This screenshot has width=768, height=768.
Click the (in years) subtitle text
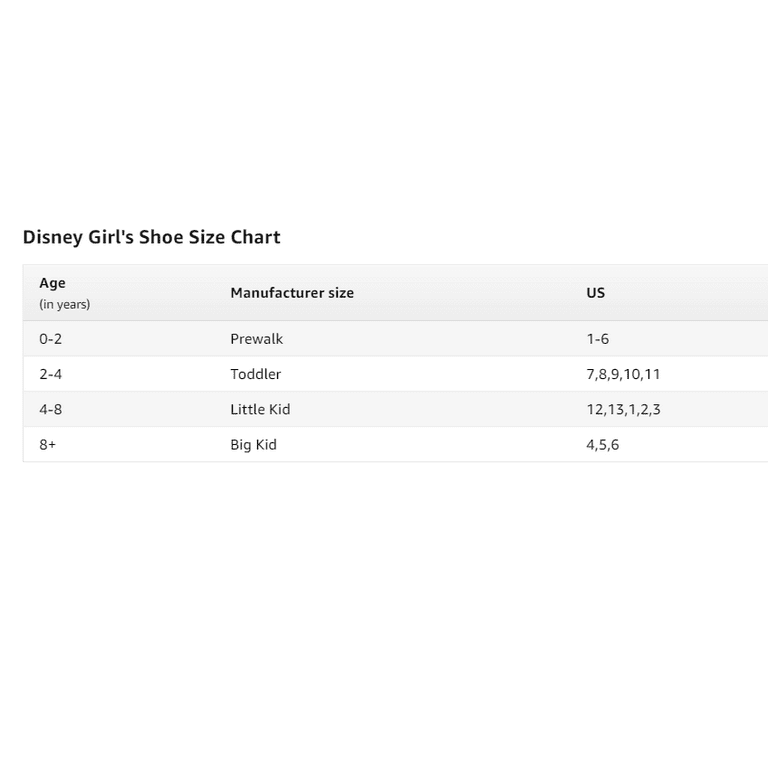click(x=65, y=305)
